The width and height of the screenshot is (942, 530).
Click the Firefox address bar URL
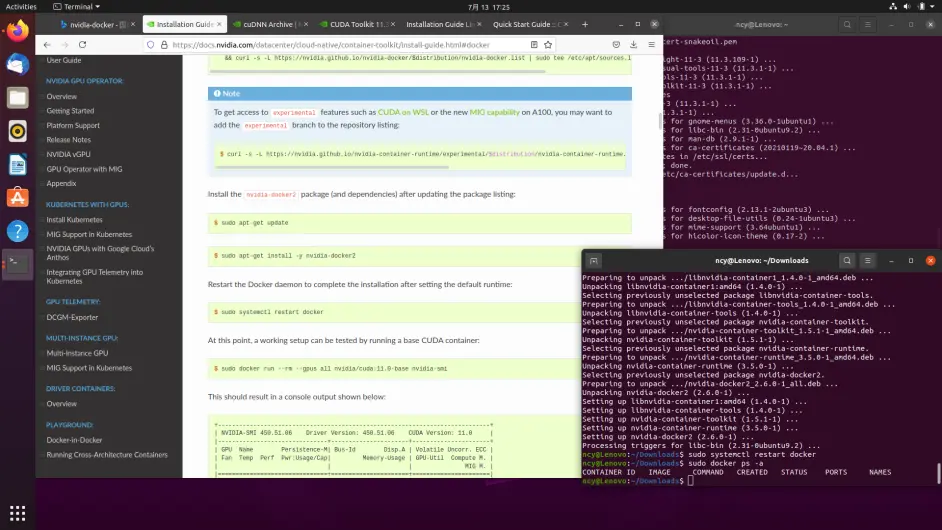[x=330, y=44]
